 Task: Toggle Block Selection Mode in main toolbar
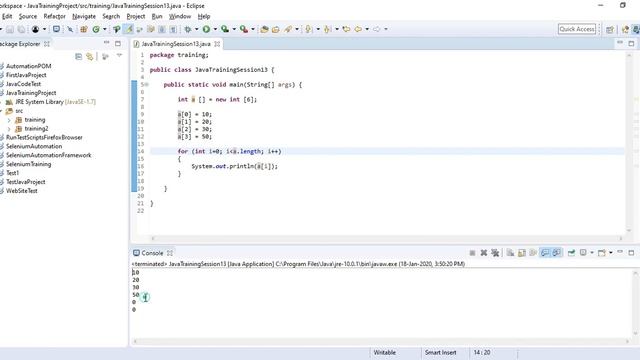click(162, 29)
